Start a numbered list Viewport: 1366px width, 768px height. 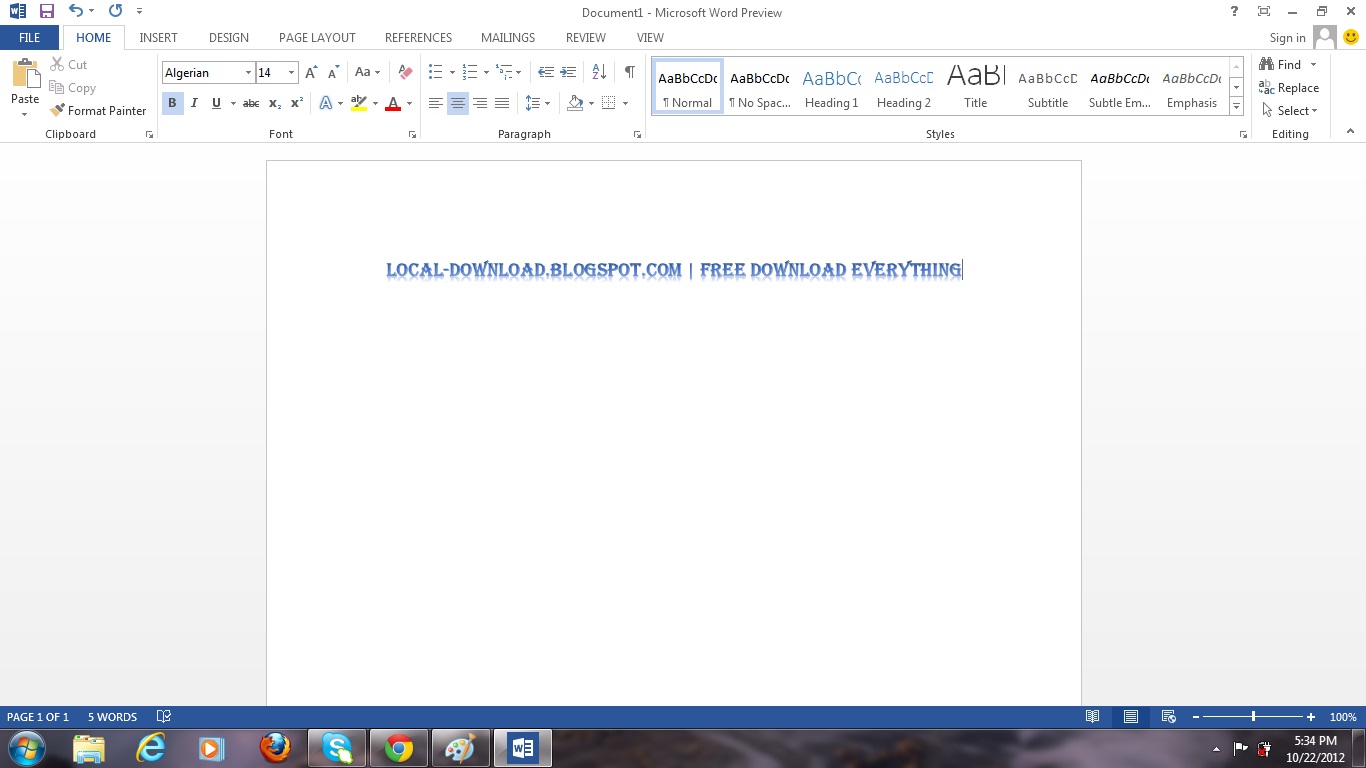coord(470,72)
